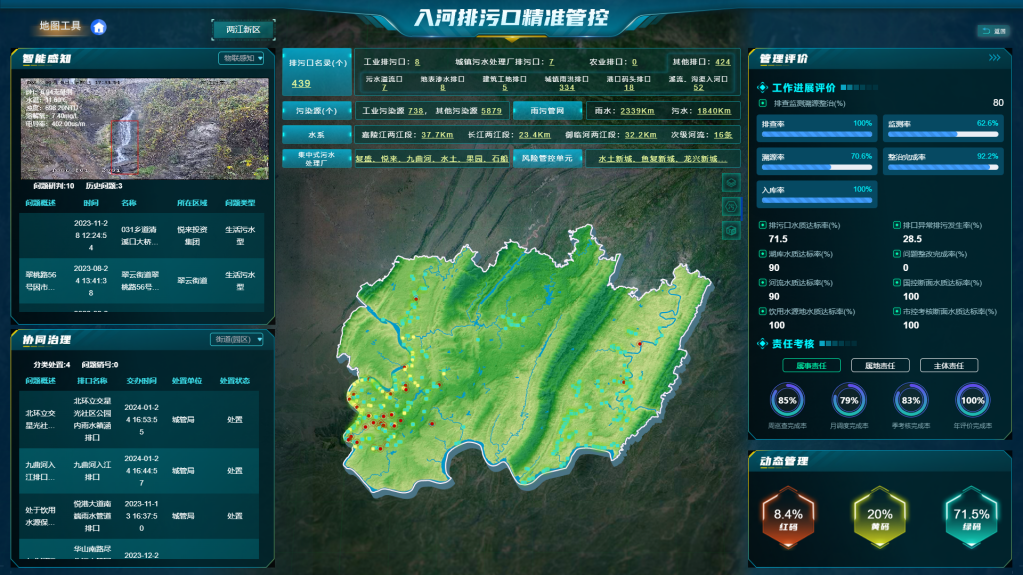1023x575 pixels.
Task: Click the bottom 3D box map icon
Action: 731,230
